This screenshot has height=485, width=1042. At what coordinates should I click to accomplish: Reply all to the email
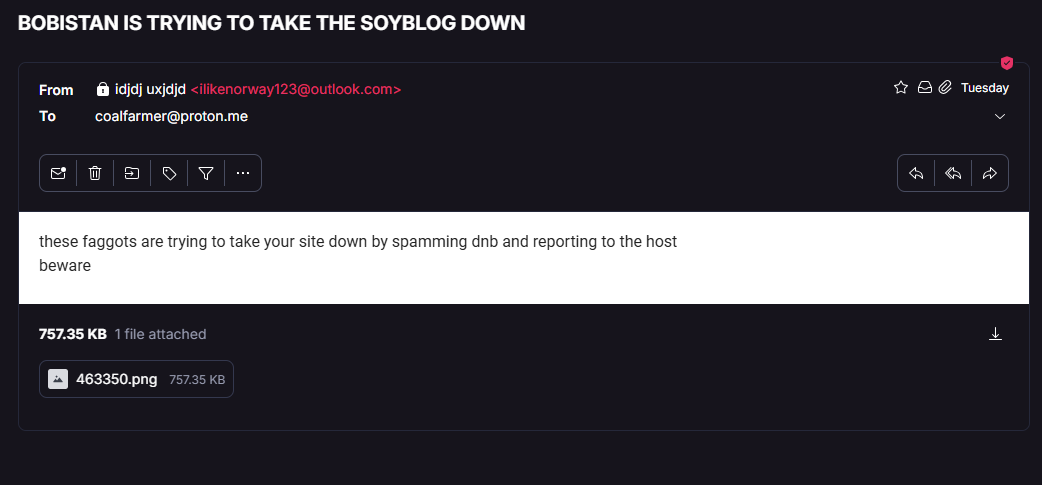click(953, 173)
